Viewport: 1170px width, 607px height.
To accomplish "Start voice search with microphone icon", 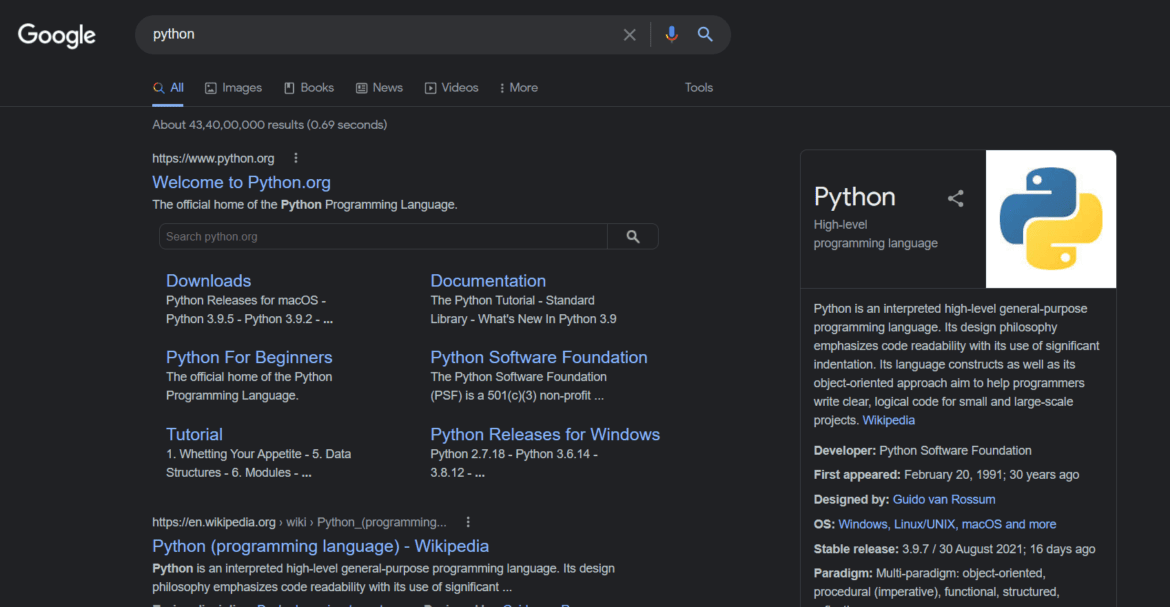I will 671,34.
